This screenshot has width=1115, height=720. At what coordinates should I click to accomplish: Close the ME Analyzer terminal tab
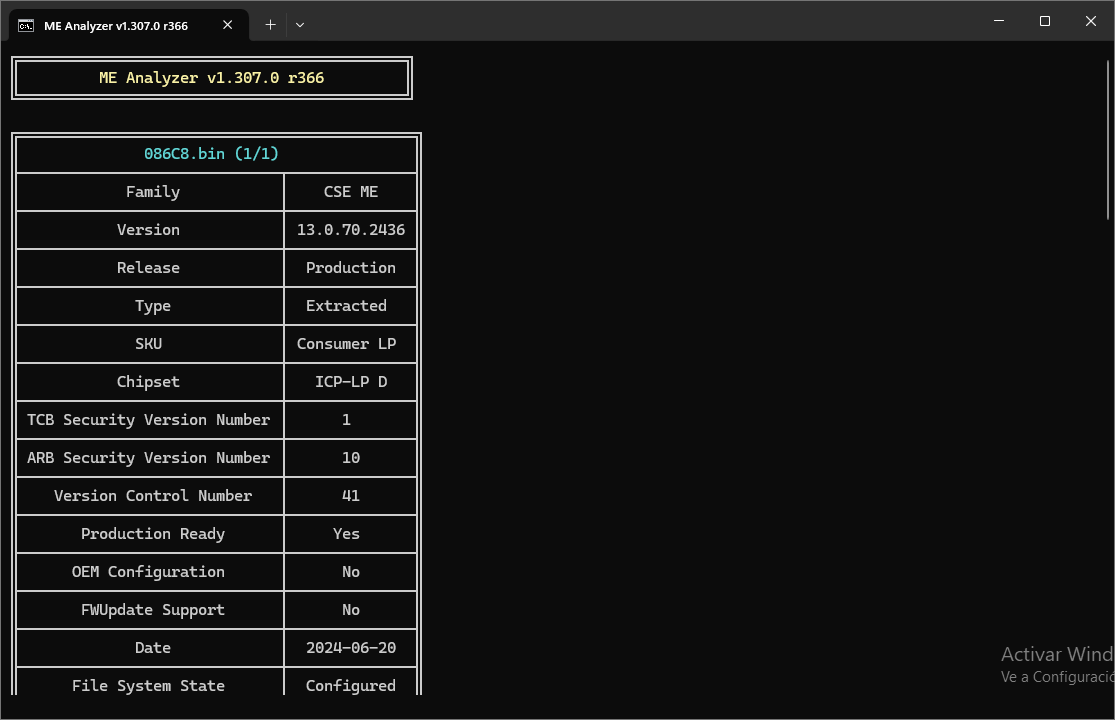click(x=228, y=25)
